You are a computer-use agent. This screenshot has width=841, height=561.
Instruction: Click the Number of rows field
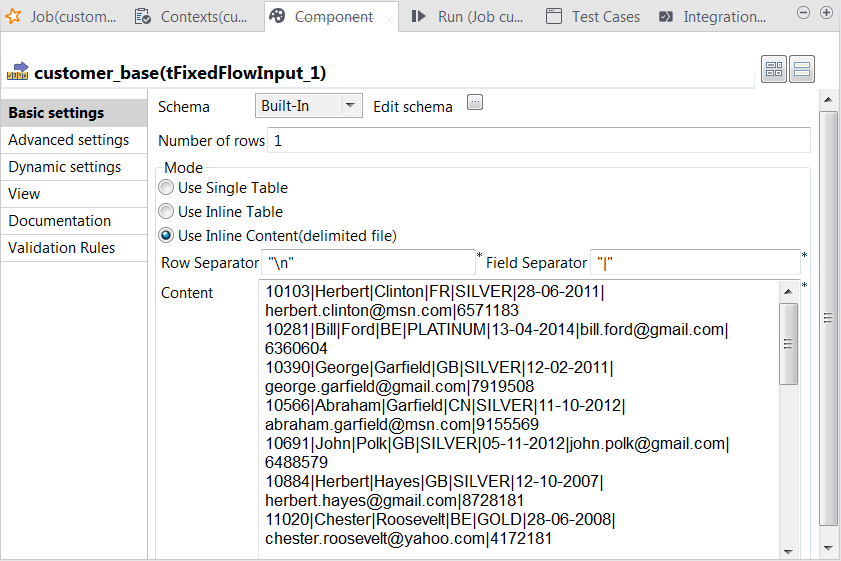click(x=538, y=141)
